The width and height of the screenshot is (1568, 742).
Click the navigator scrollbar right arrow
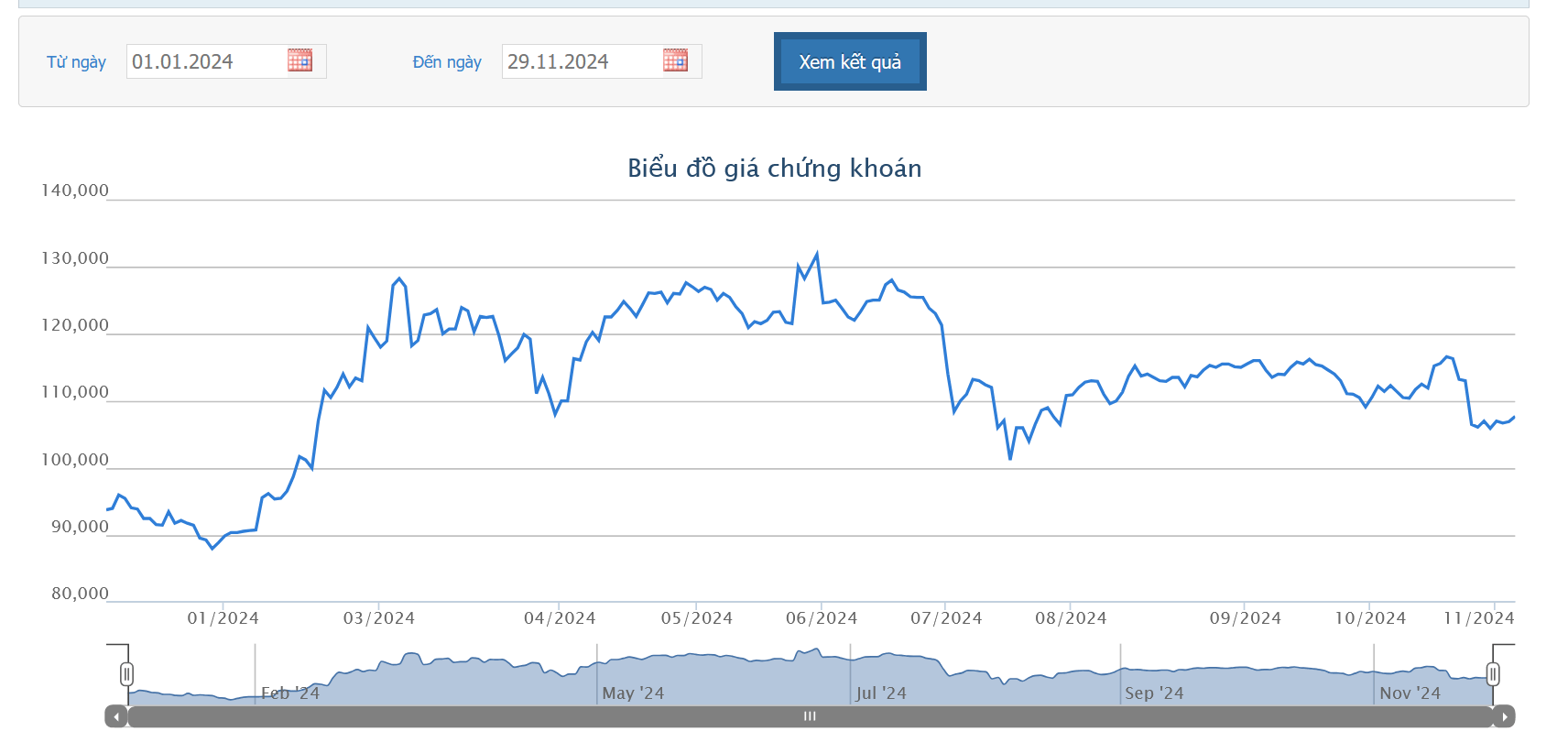coord(1504,716)
